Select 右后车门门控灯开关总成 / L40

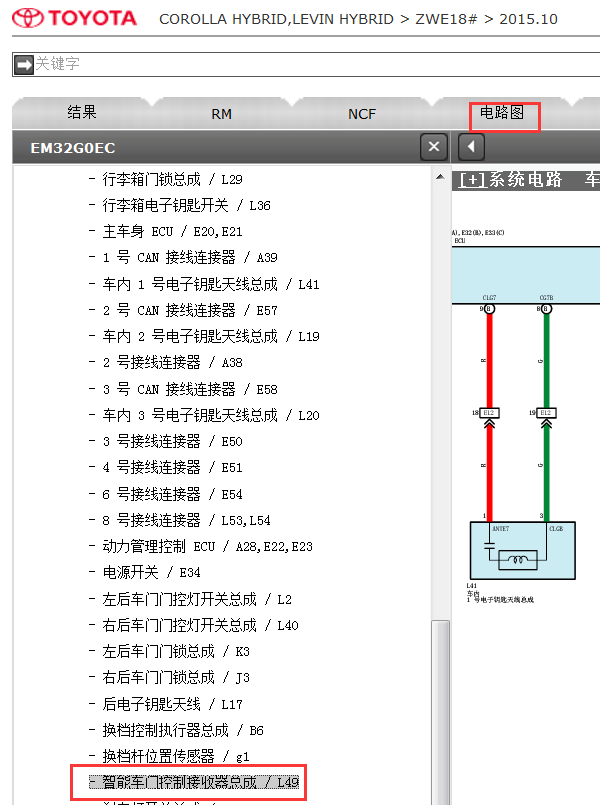(200, 625)
